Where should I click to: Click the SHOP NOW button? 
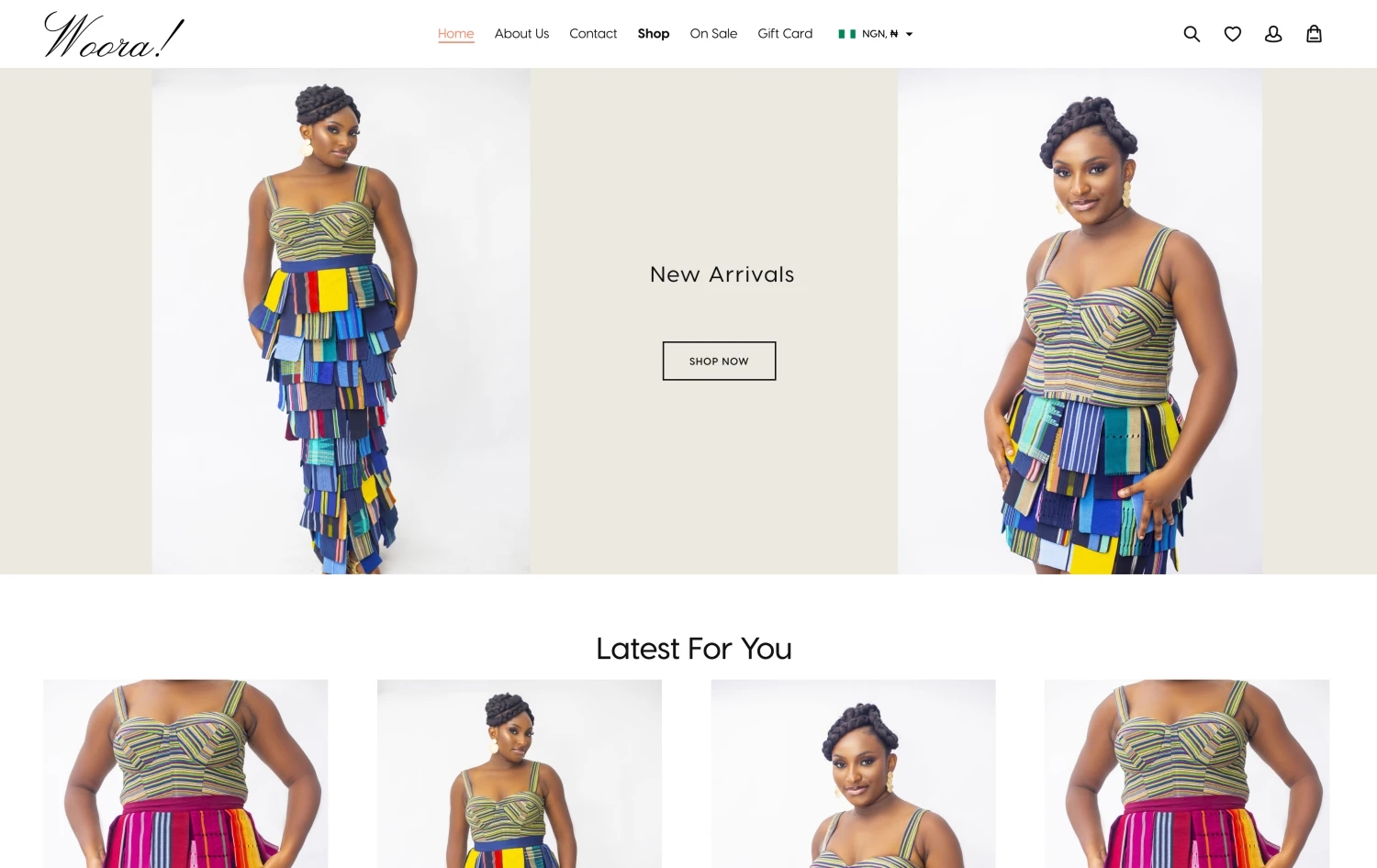click(719, 361)
